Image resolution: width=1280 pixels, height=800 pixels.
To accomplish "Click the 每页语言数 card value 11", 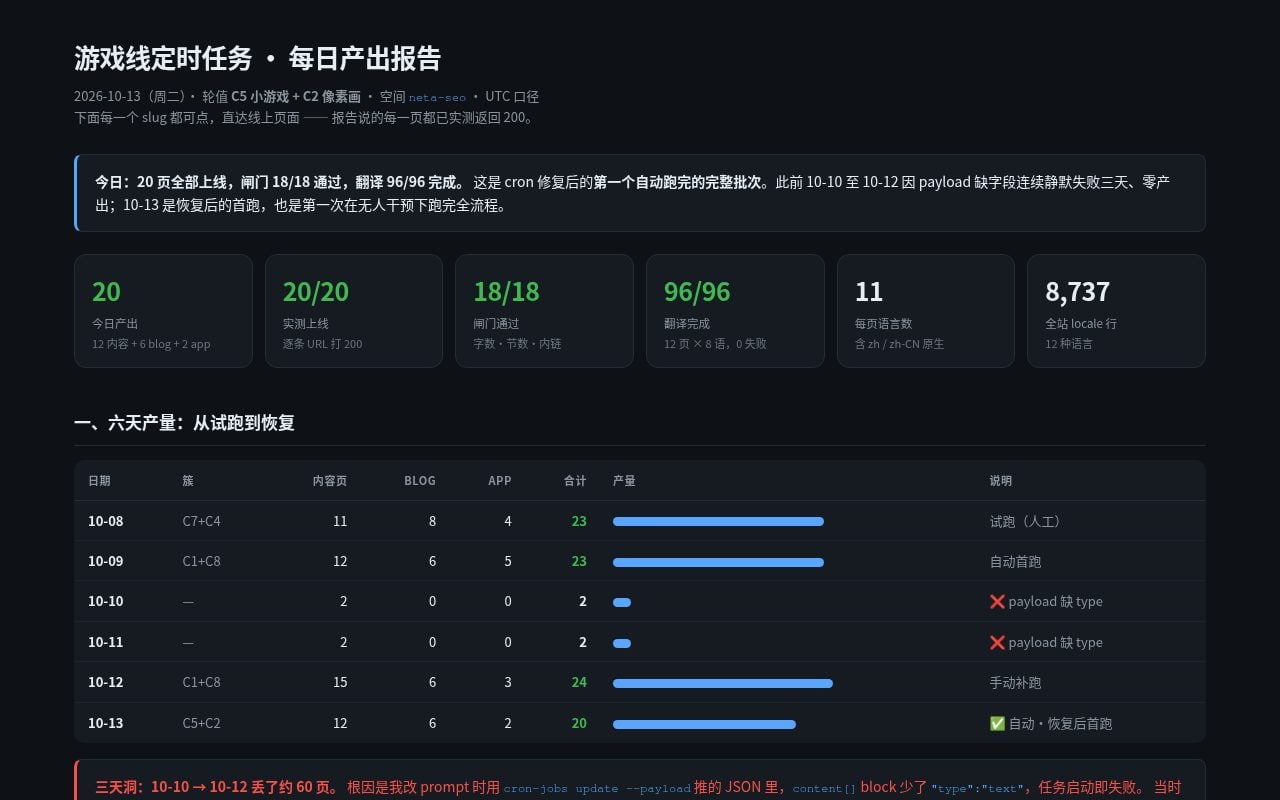I will (869, 291).
